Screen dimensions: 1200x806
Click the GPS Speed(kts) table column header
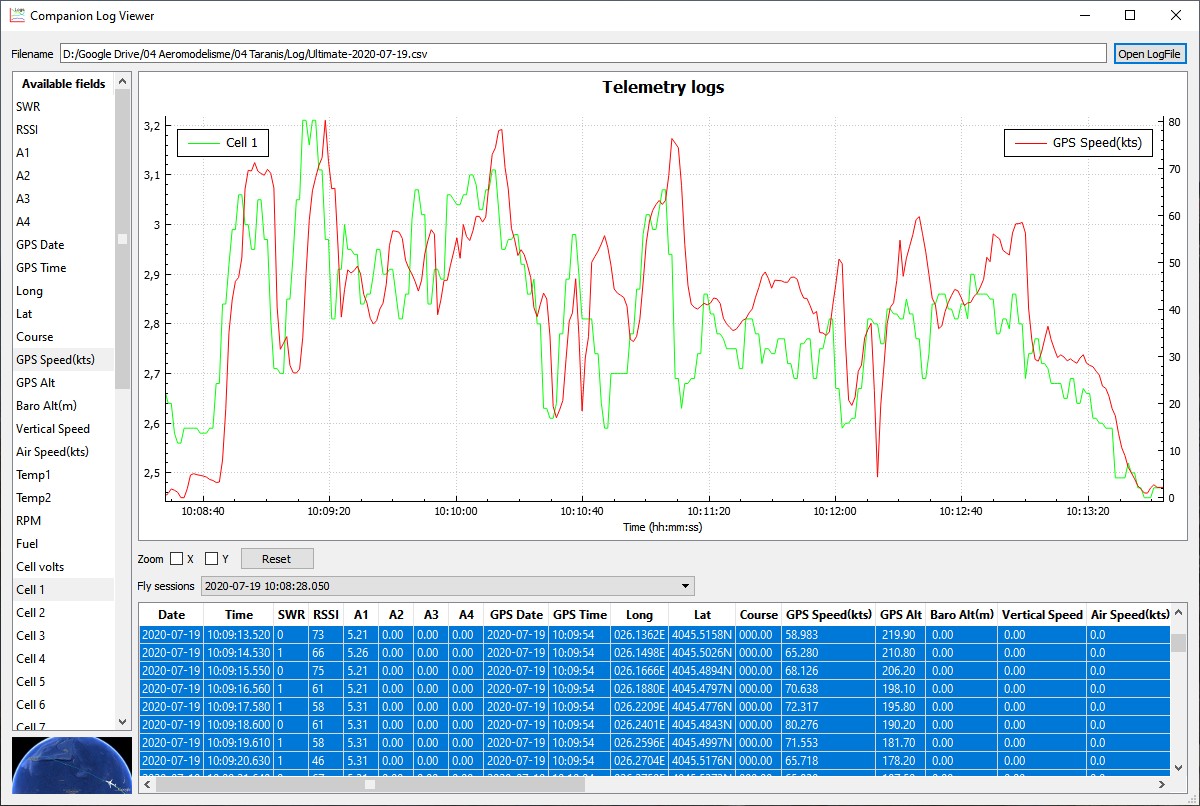829,615
